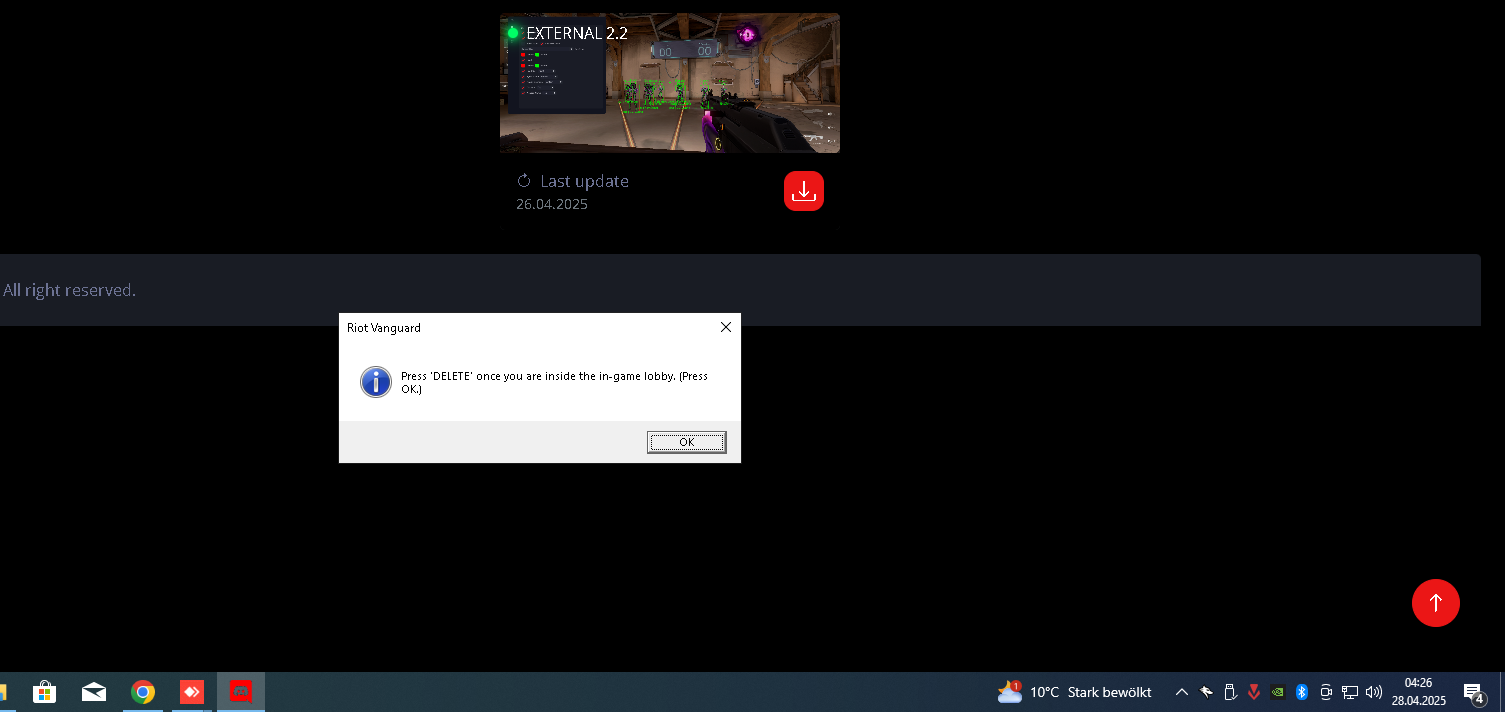Click the Bluetooth icon in system tray
The image size is (1505, 712).
pos(1302,692)
